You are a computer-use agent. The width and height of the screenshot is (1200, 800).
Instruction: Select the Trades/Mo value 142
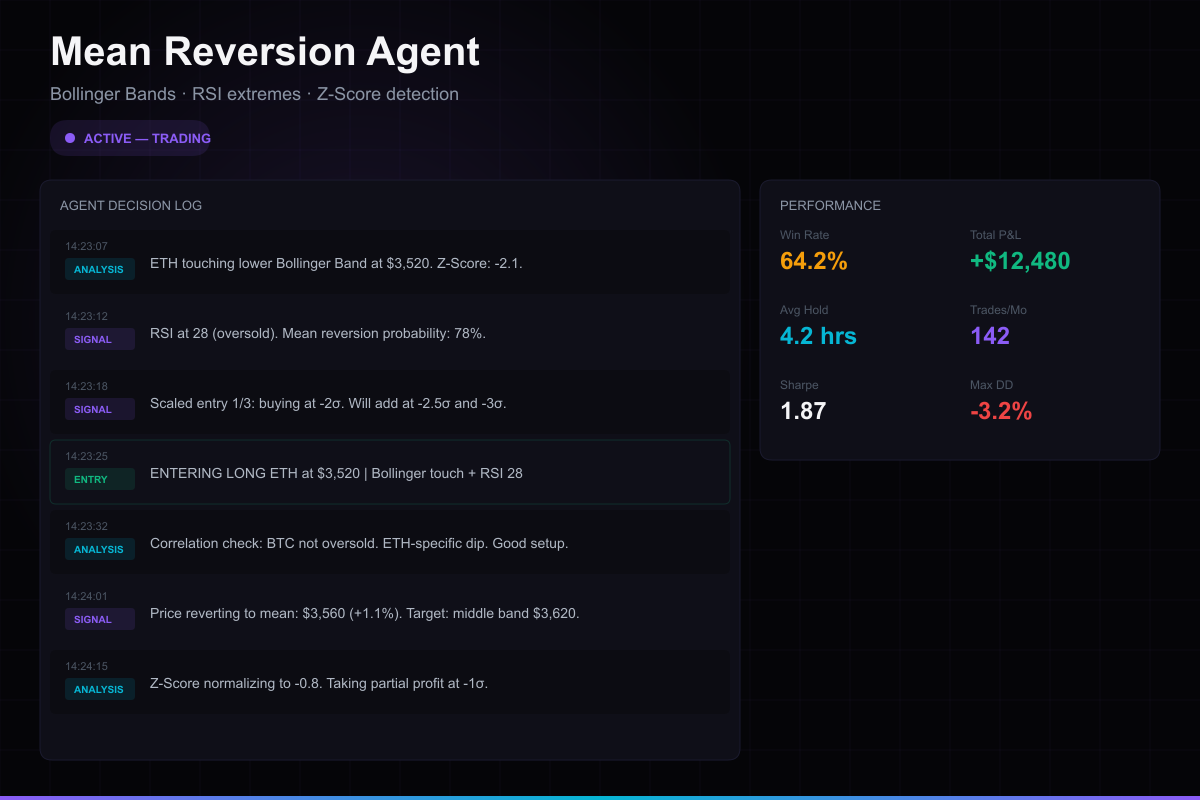click(x=990, y=336)
